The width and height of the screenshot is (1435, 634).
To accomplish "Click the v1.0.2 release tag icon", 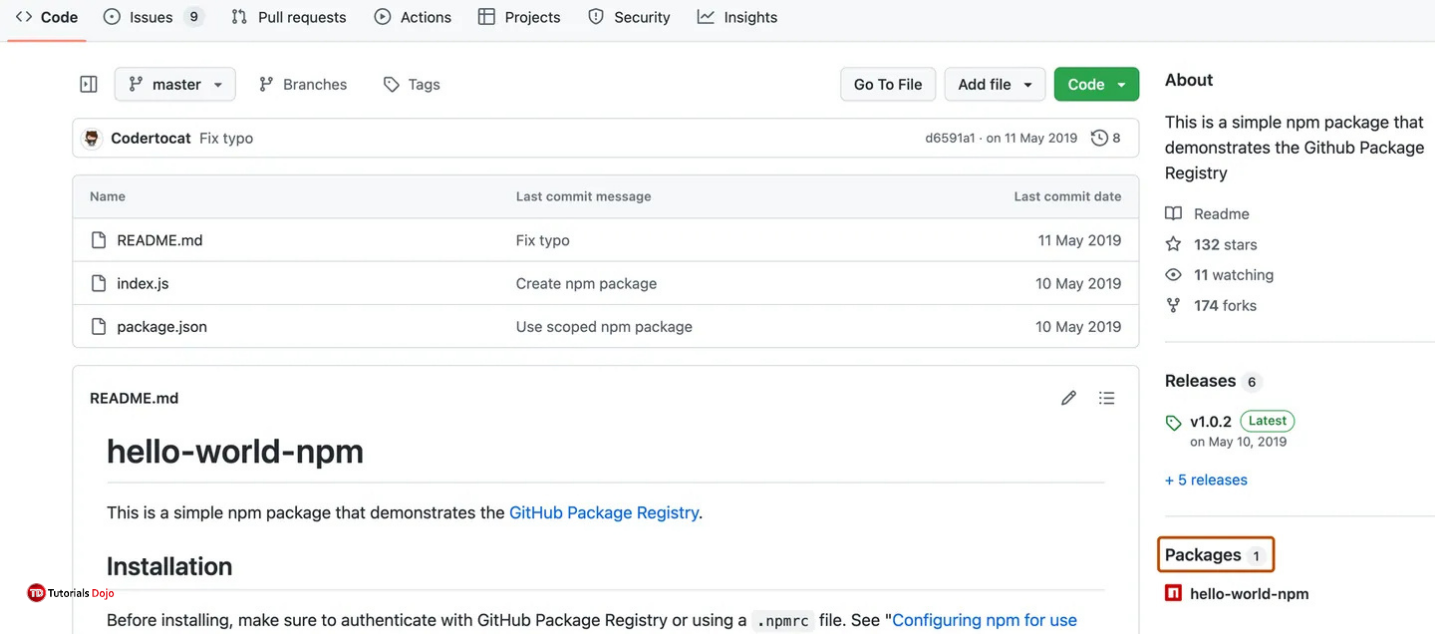I will tap(1172, 421).
